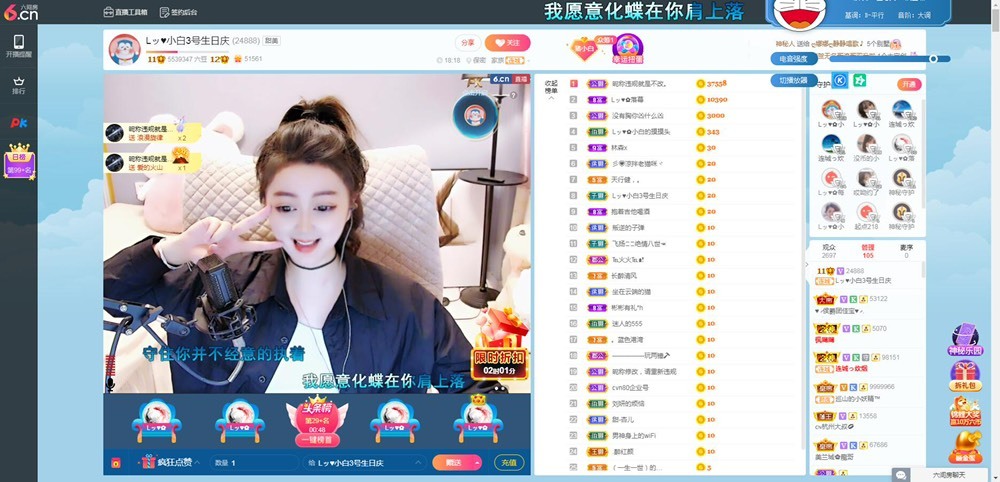The image size is (1000, 482).
Task: Click the round avatar bubble in the video
Action: [474, 115]
